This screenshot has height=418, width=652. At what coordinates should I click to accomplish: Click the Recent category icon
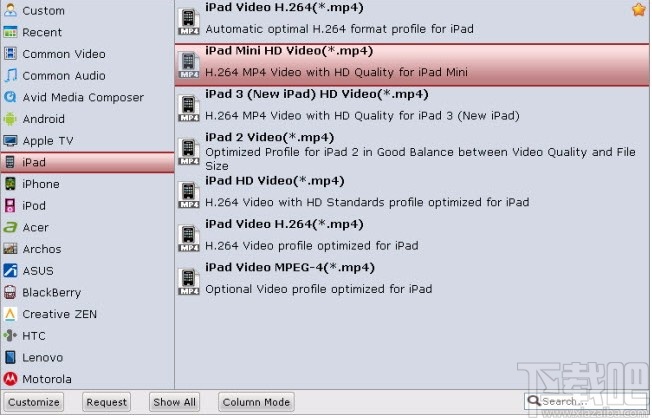point(10,32)
